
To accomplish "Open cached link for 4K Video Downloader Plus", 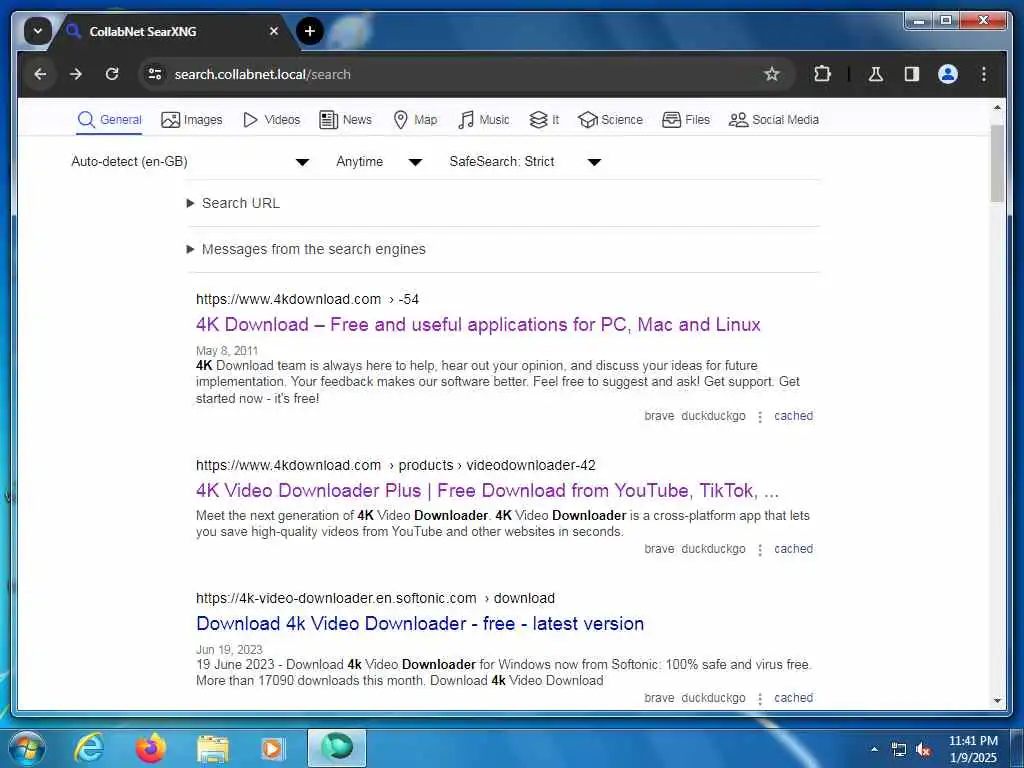I will tap(793, 549).
